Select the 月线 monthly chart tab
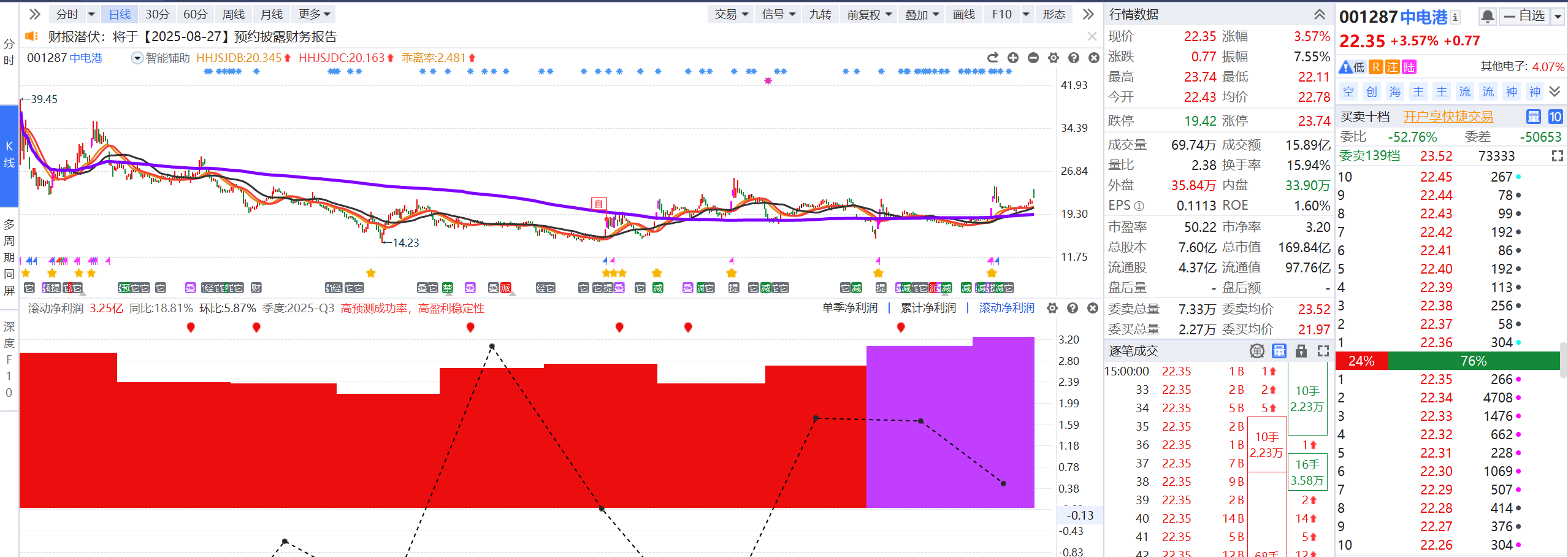The height and width of the screenshot is (557, 1568). coord(271,14)
